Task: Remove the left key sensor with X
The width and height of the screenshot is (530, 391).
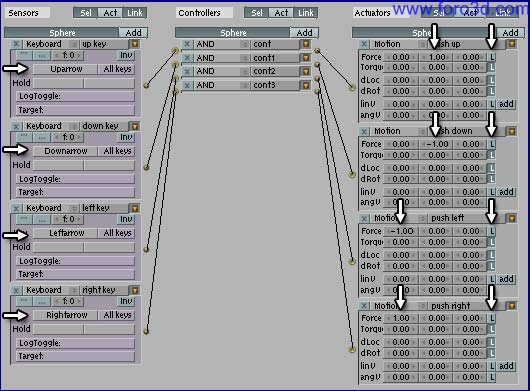Action: pyautogui.click(x=16, y=209)
